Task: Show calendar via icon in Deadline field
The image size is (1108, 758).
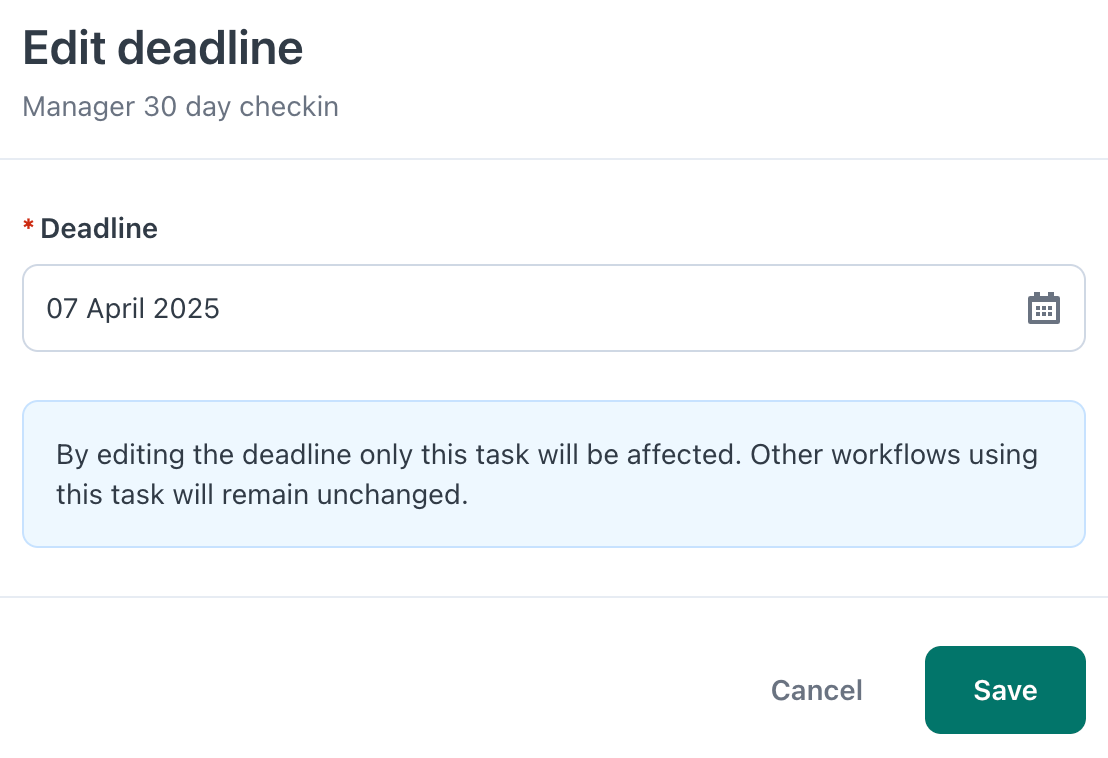Action: pyautogui.click(x=1043, y=308)
